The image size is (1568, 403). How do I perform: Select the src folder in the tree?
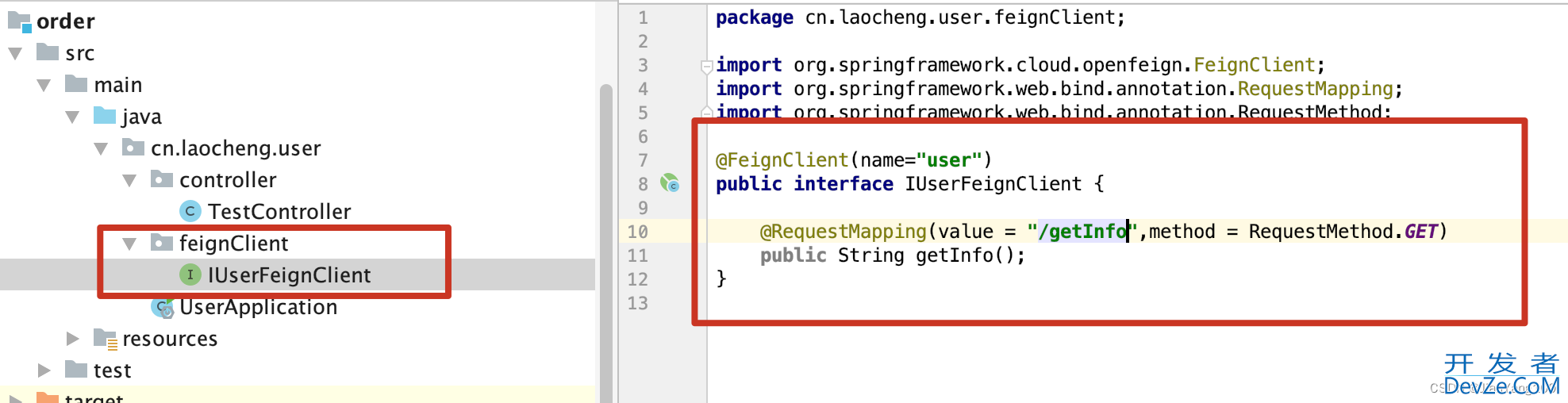[x=80, y=53]
